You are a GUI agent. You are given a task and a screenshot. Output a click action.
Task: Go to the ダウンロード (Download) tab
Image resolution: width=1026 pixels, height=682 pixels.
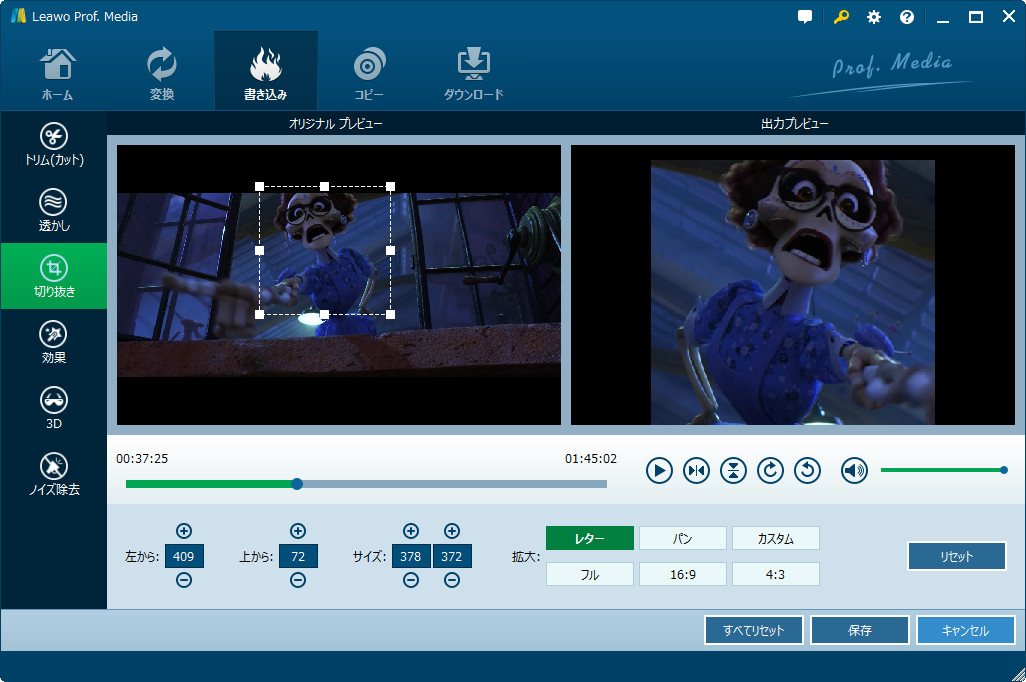tap(473, 72)
